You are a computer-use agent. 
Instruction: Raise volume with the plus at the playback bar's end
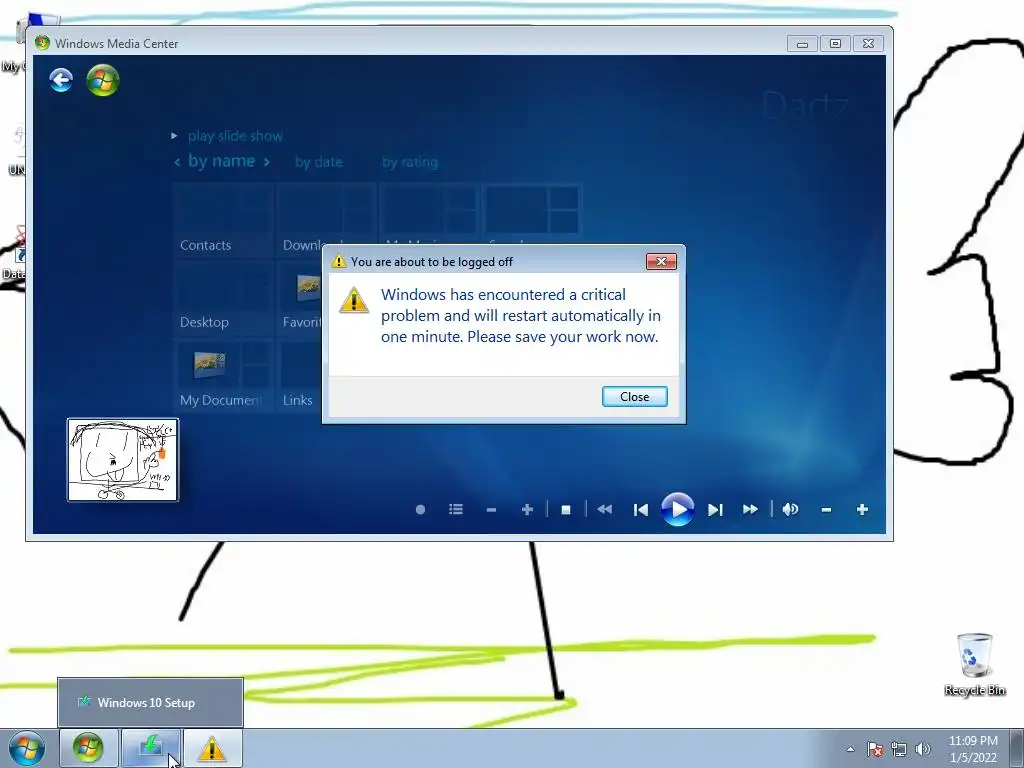[x=862, y=509]
